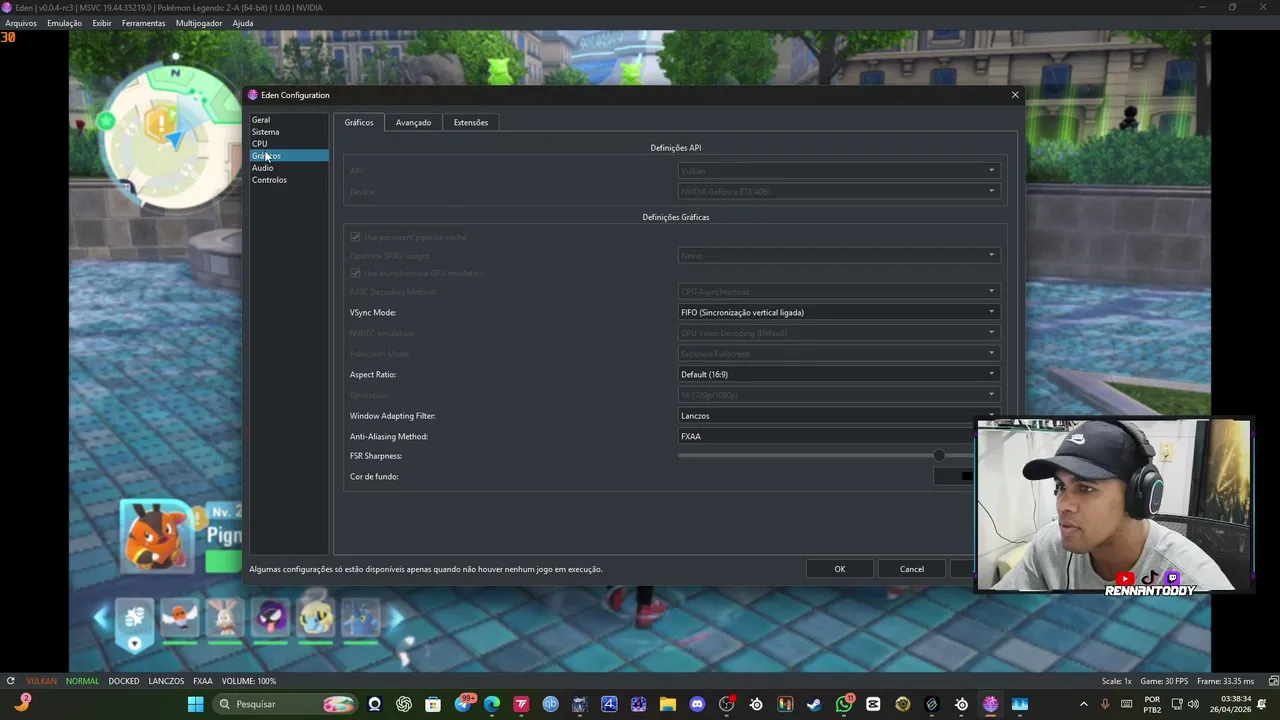
Task: Open the red TF app taskbar icon
Action: 521,704
